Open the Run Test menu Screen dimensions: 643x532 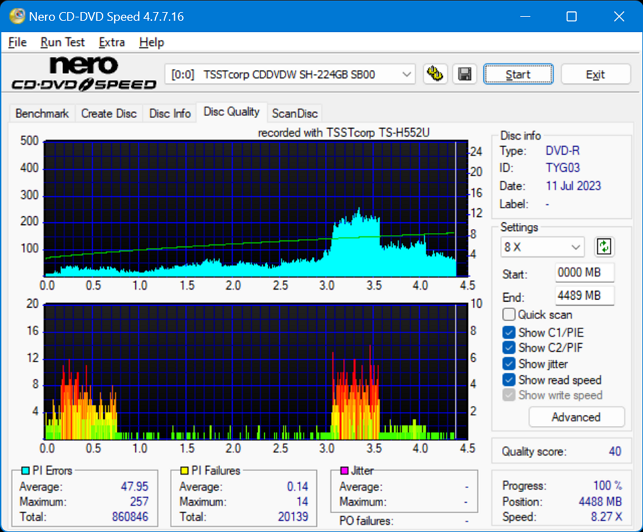pyautogui.click(x=62, y=42)
